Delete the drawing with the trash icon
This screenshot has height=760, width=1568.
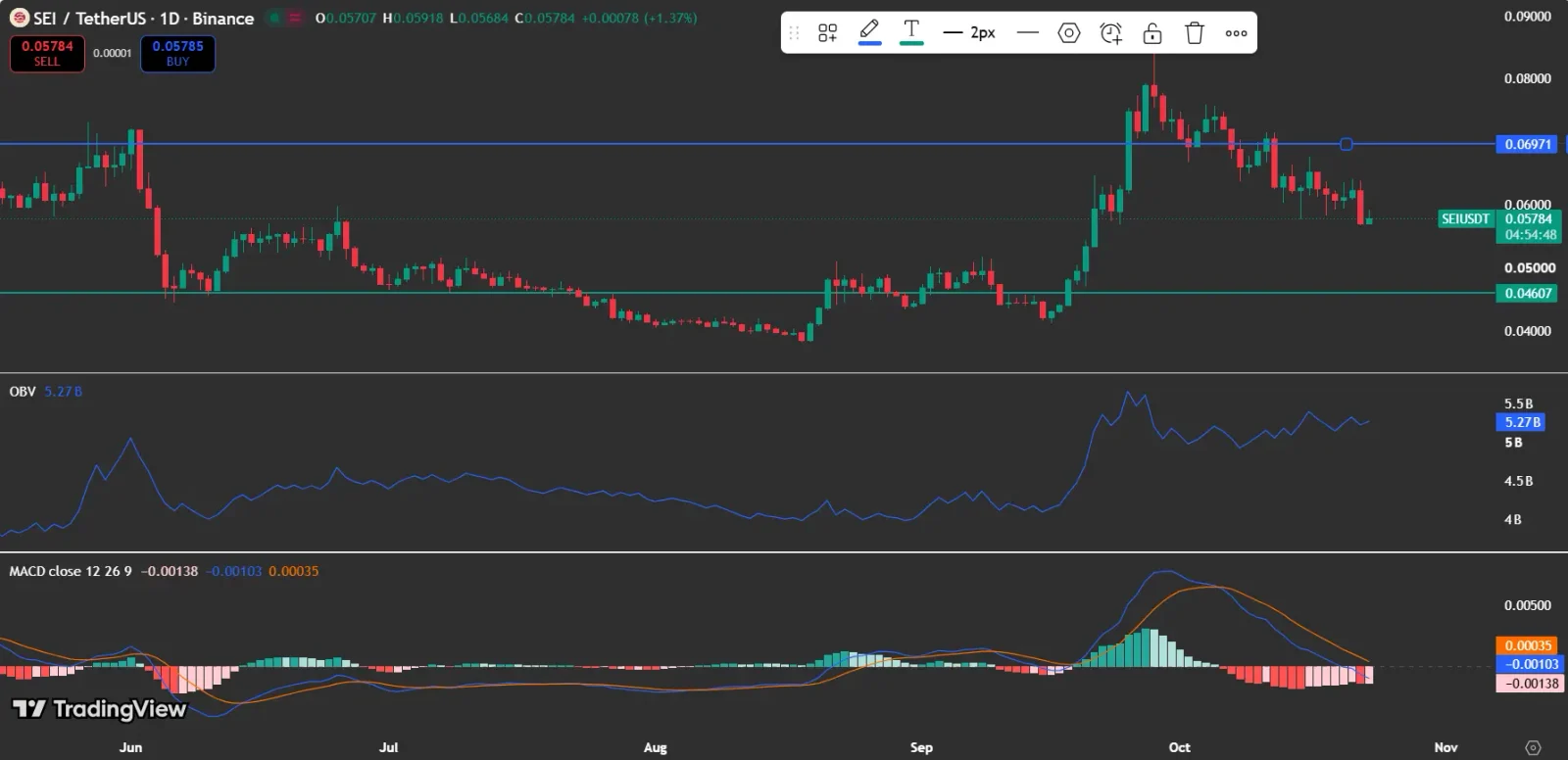(x=1195, y=33)
